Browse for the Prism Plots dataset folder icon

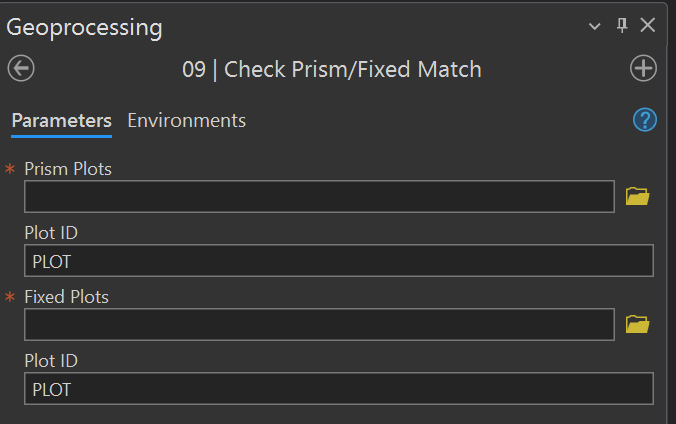tap(637, 197)
